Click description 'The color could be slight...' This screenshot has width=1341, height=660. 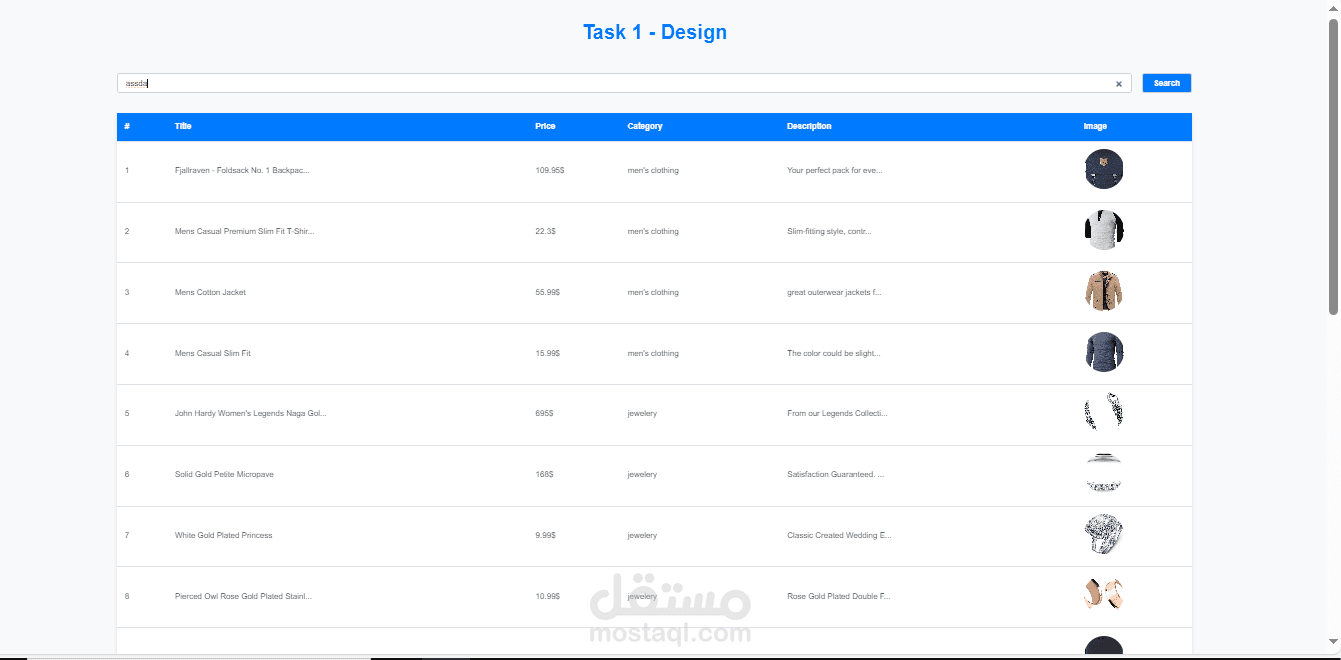[x=834, y=353]
